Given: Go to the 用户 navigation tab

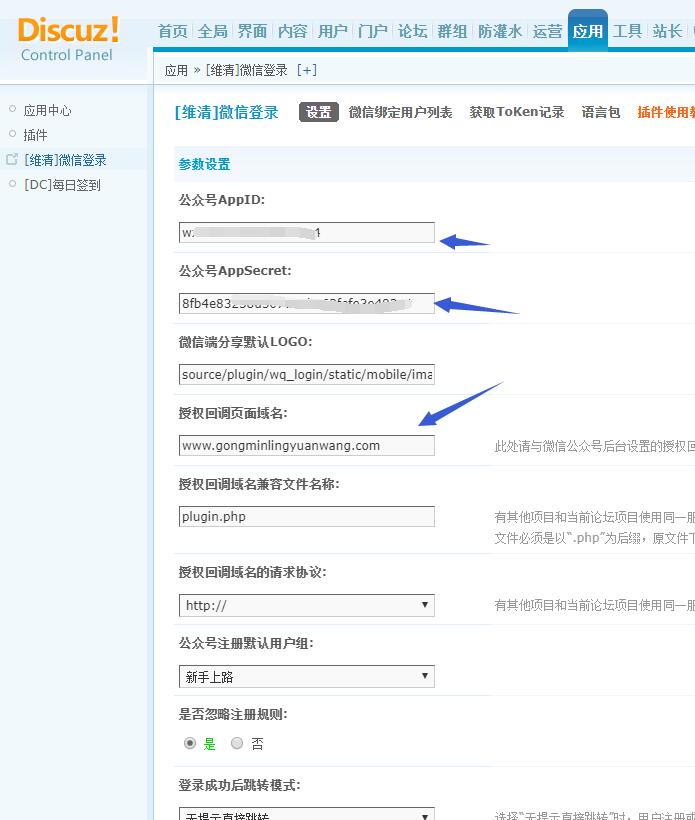Looking at the screenshot, I should coord(333,31).
